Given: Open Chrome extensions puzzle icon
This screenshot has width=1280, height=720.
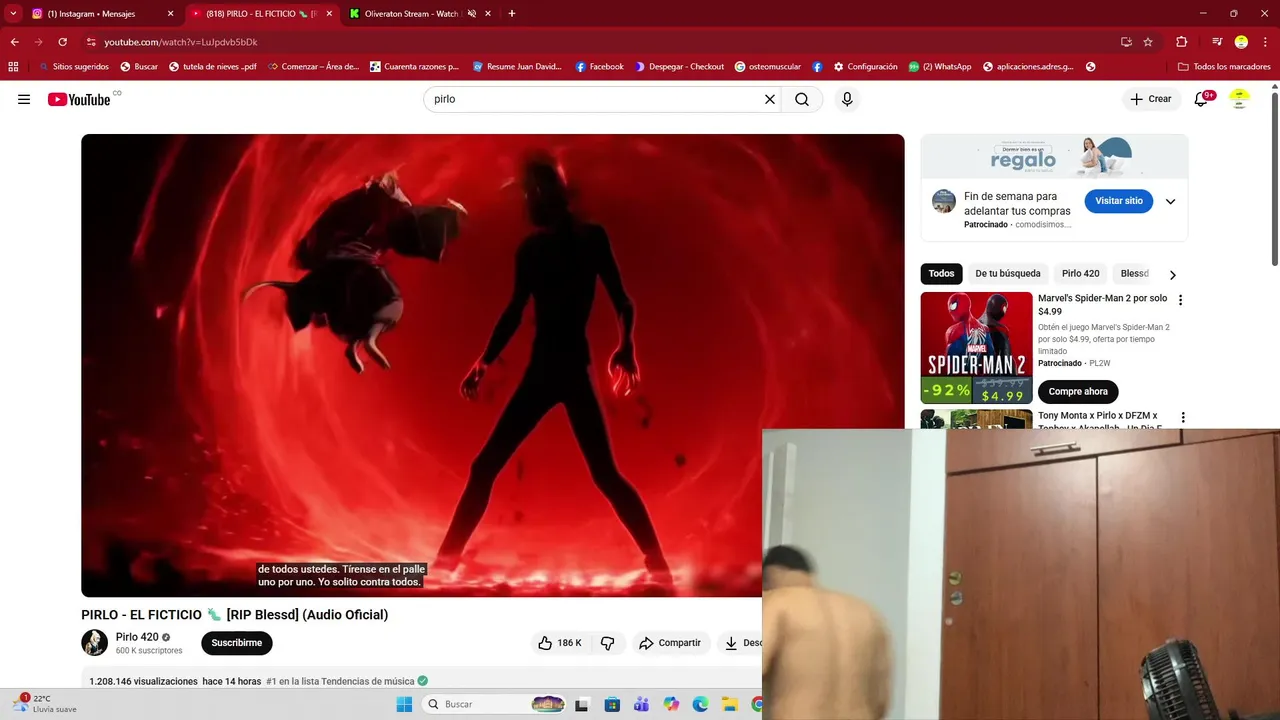Looking at the screenshot, I should (1181, 42).
